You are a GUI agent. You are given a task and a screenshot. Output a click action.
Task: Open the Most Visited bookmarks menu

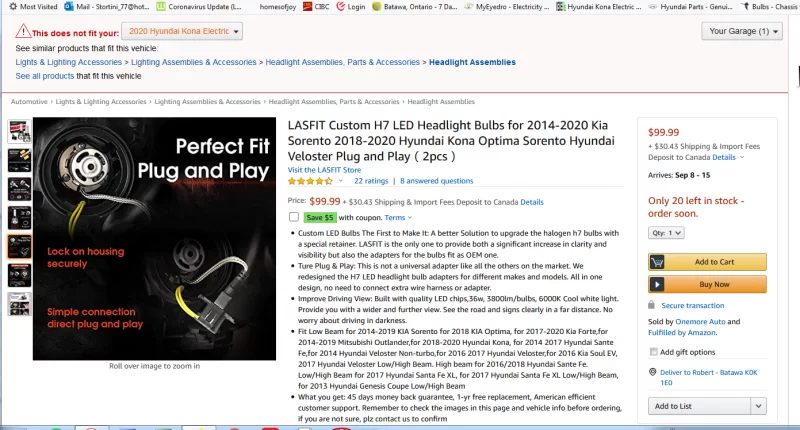pyautogui.click(x=33, y=7)
